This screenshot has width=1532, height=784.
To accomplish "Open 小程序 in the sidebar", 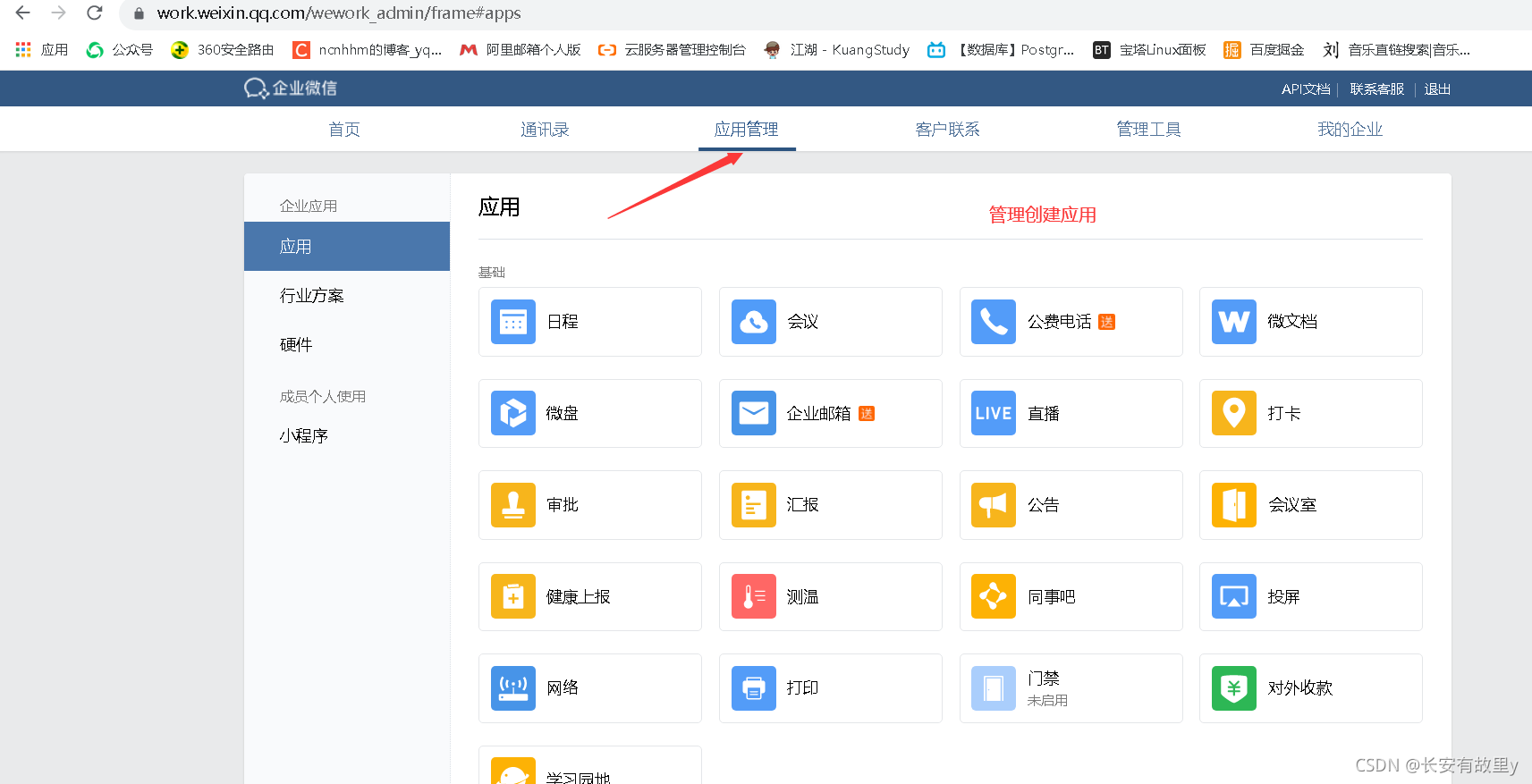I will pos(304,436).
